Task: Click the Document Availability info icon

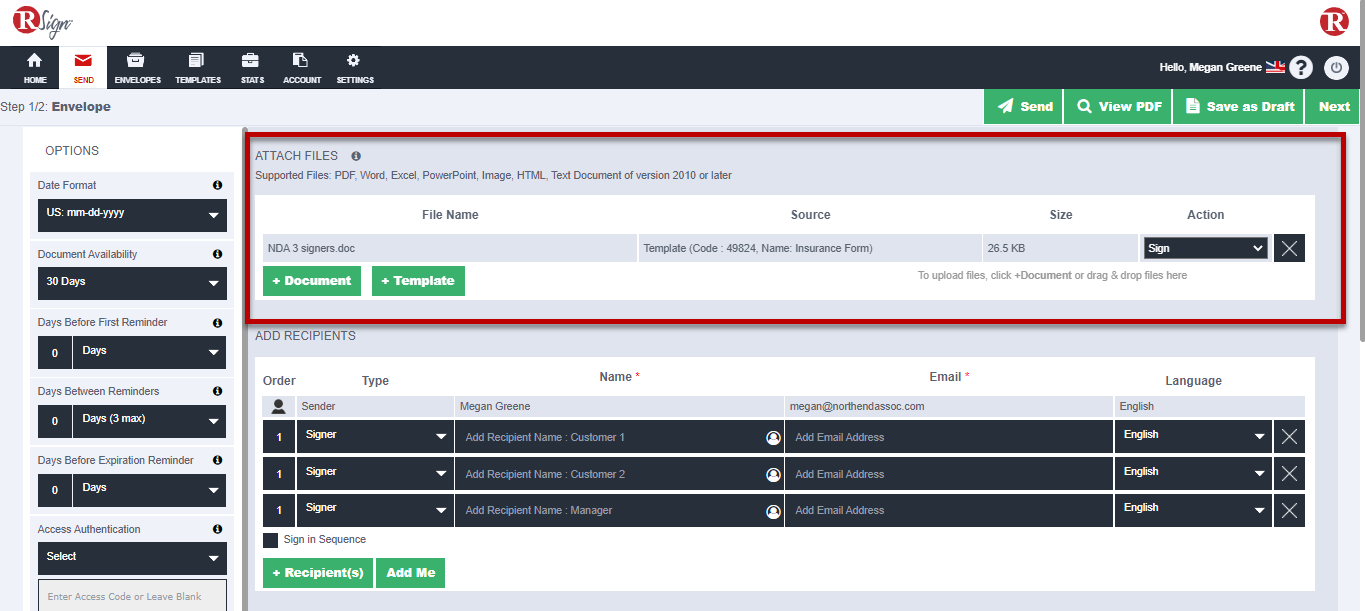Action: click(217, 254)
